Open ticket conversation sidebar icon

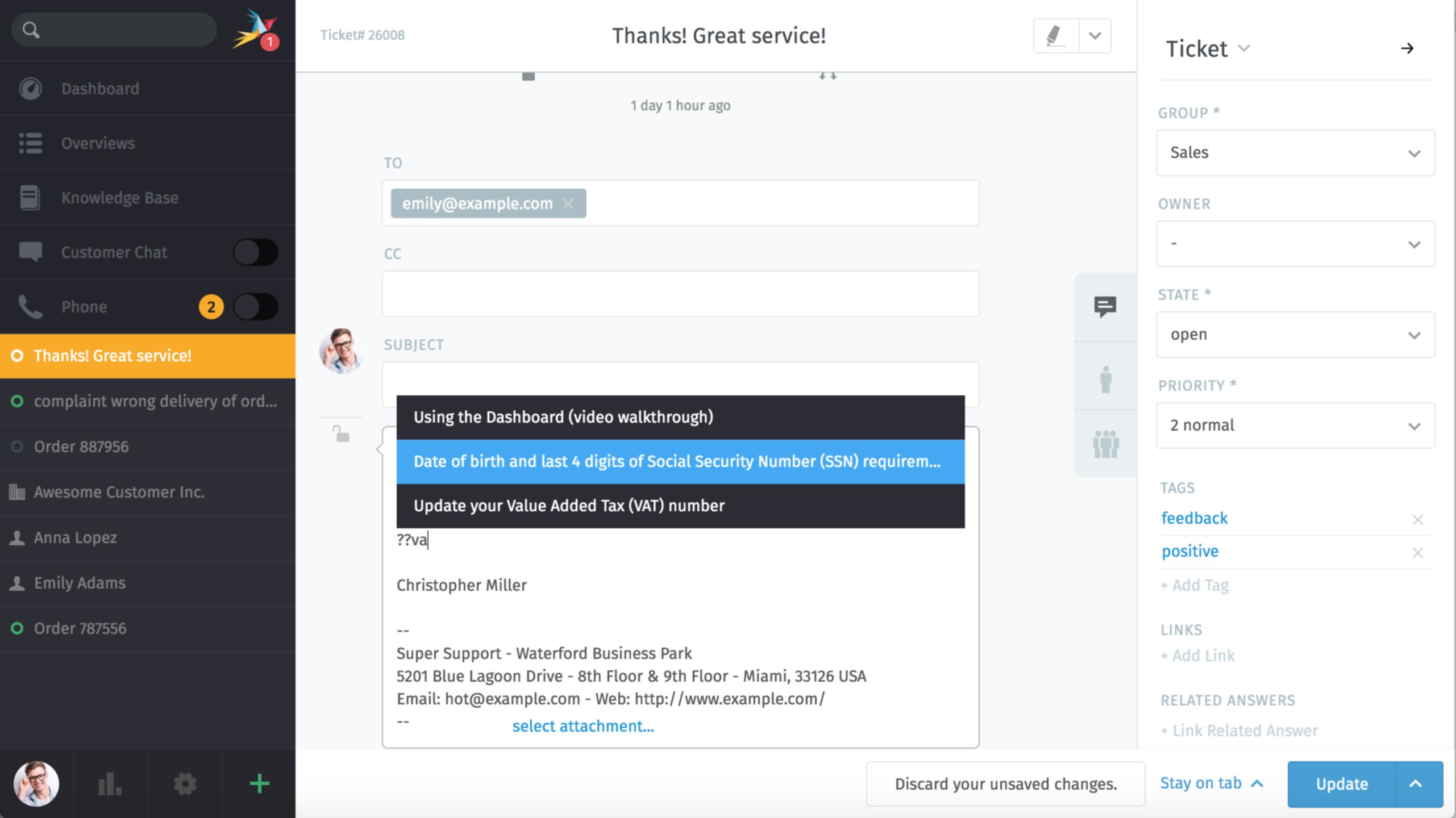tap(1105, 307)
